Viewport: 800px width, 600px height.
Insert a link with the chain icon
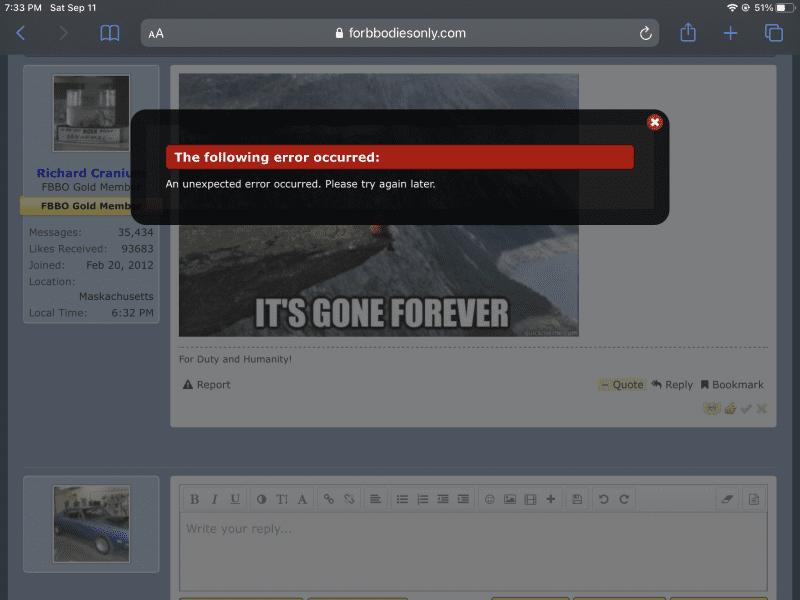328,499
